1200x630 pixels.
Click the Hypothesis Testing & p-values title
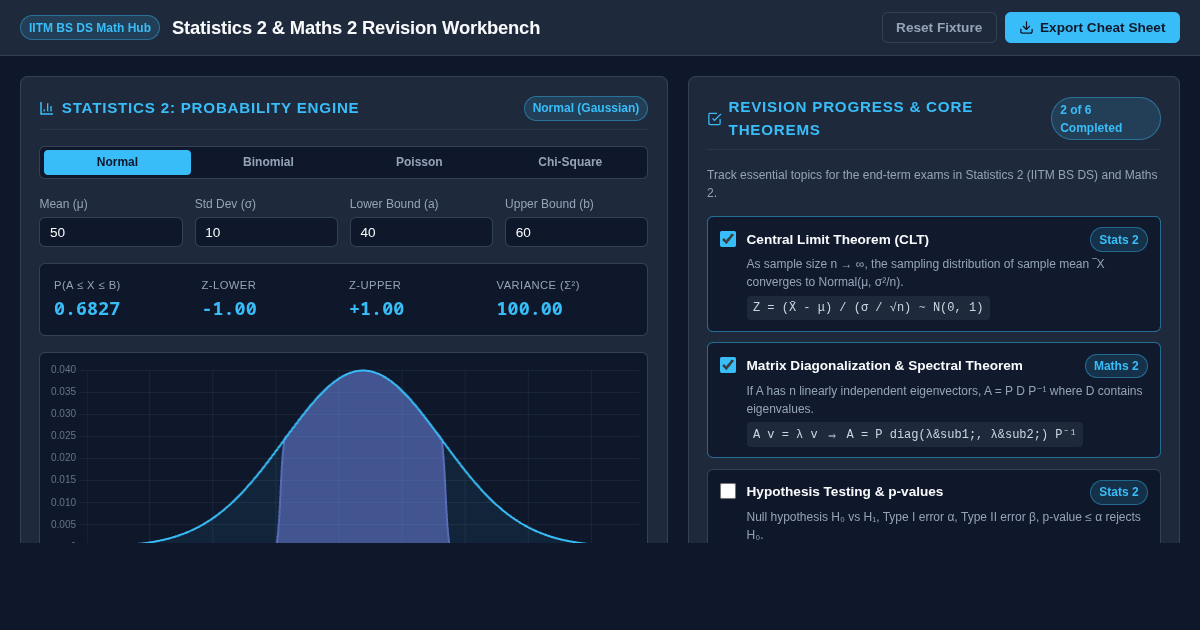coord(844,491)
